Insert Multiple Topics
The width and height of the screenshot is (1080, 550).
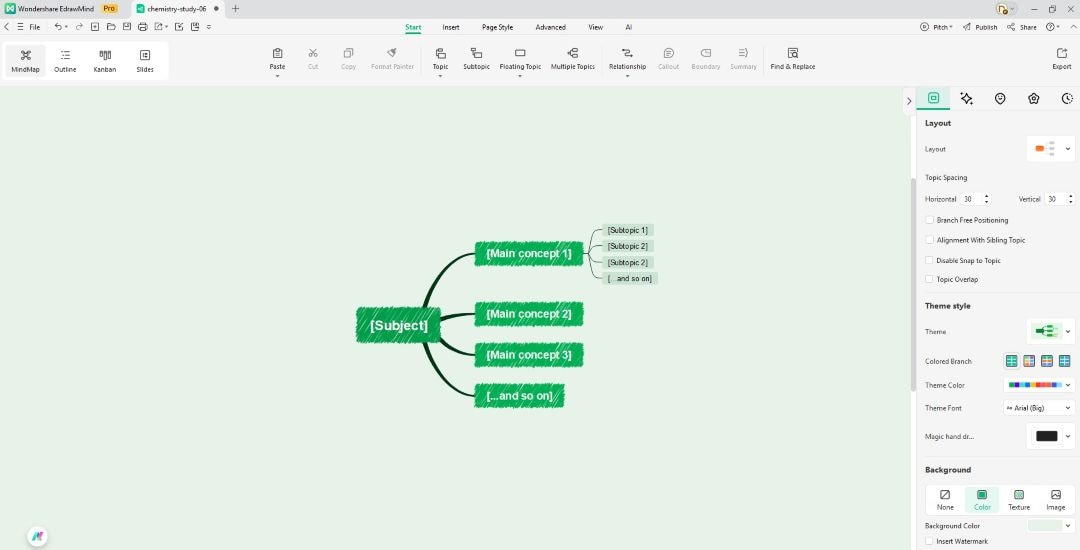click(572, 59)
